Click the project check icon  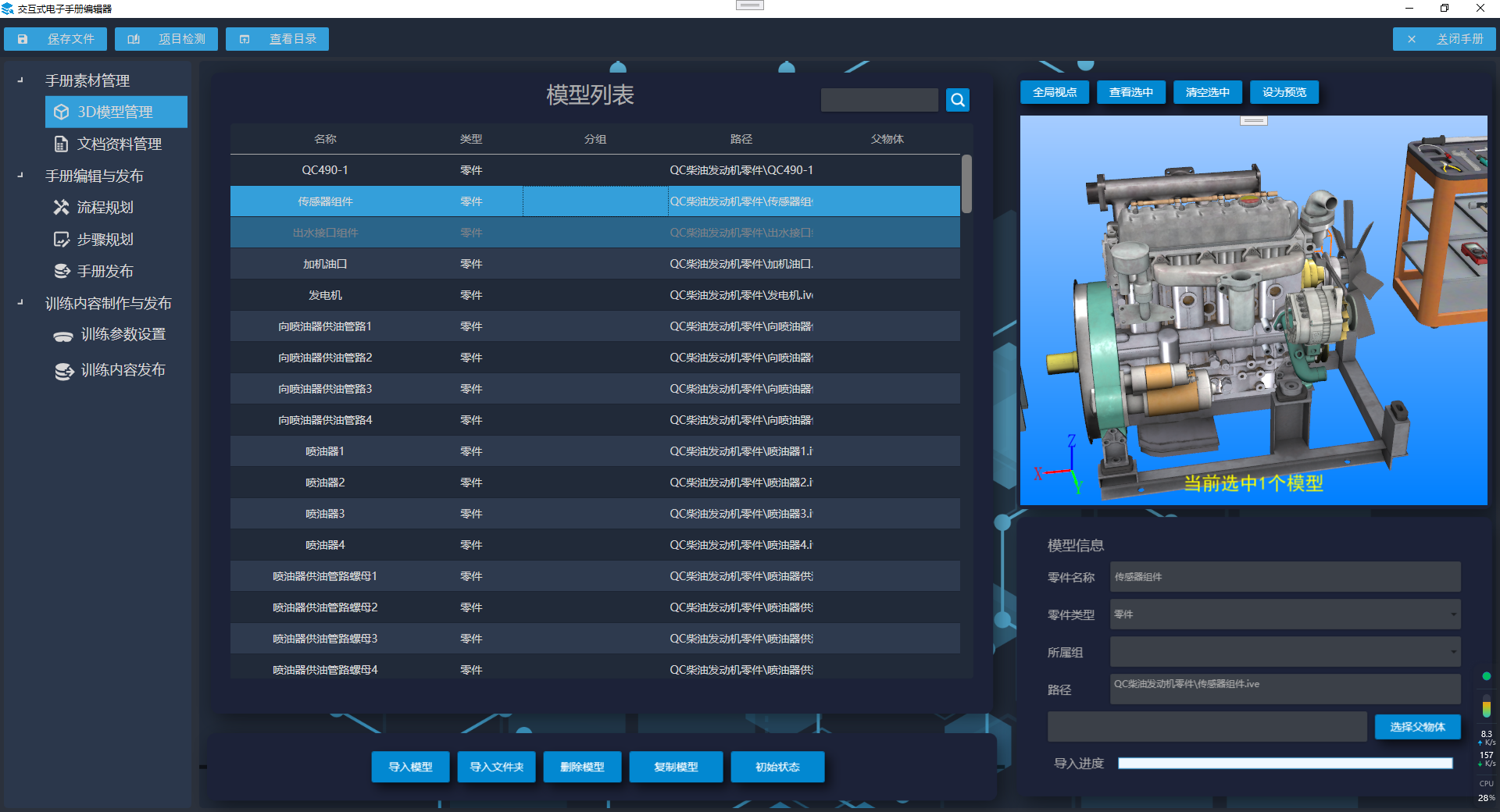[x=134, y=39]
